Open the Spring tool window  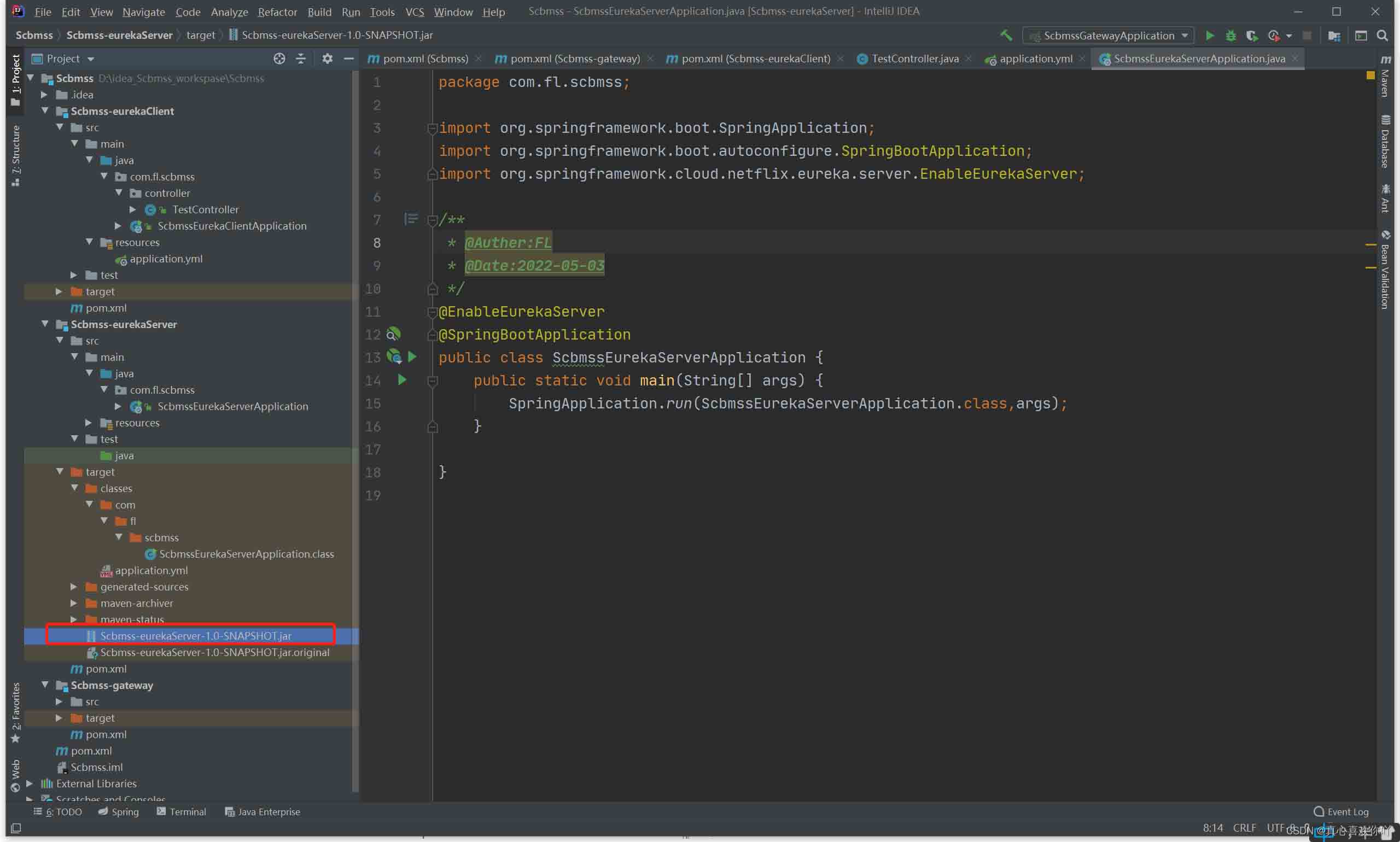coord(119,812)
